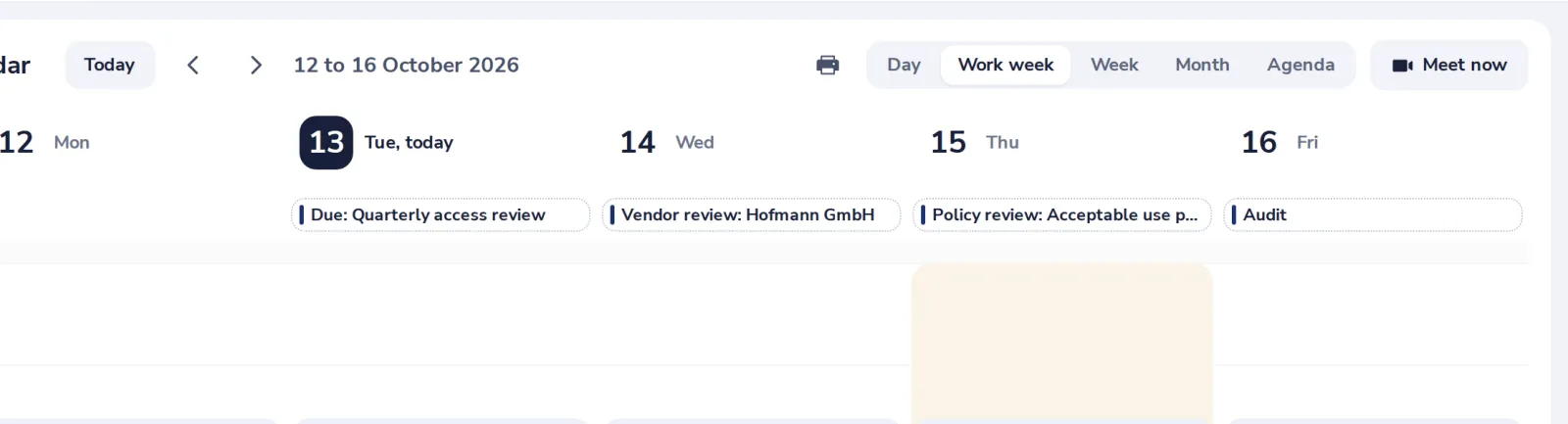The height and width of the screenshot is (424, 1568).
Task: Select the 15 Thu date header
Action: (975, 143)
